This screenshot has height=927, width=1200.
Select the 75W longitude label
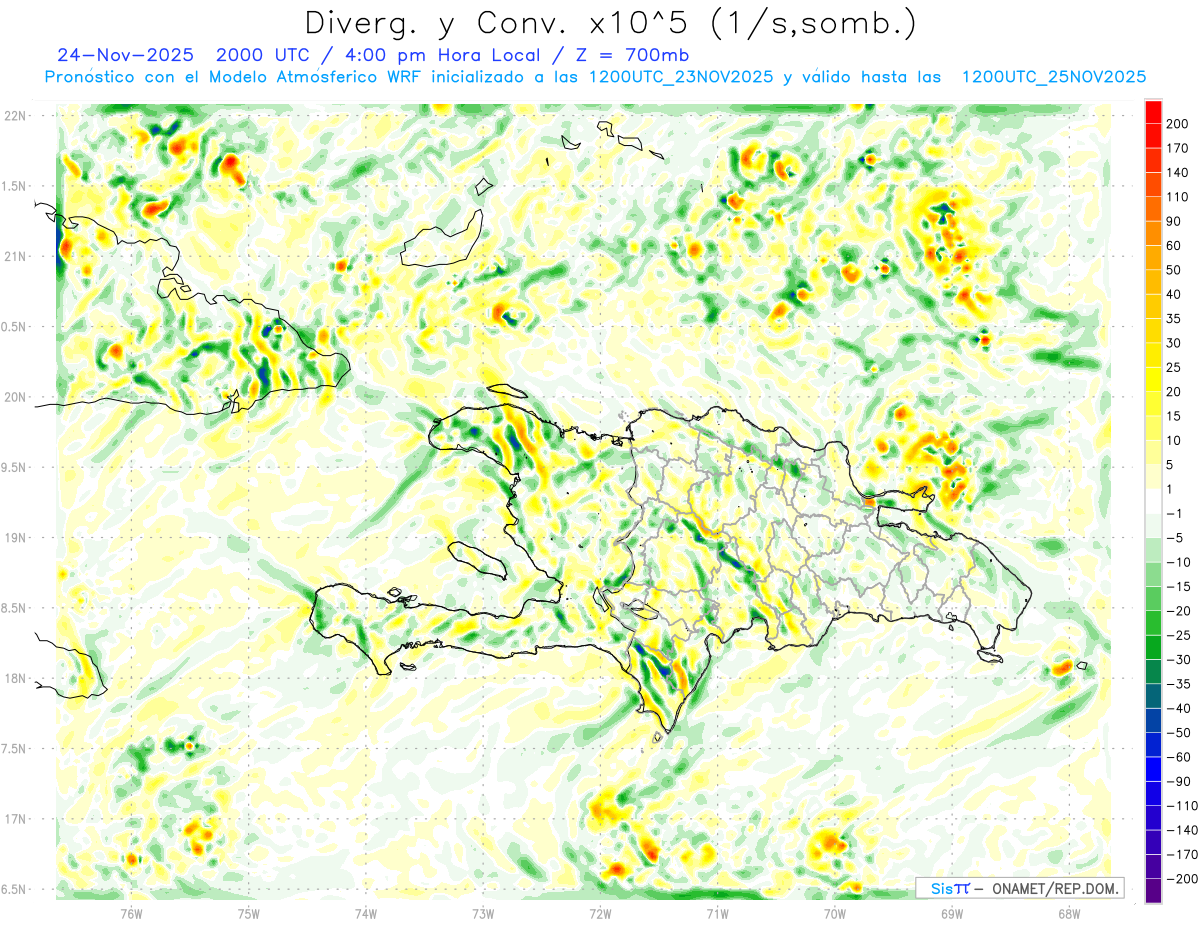249,912
